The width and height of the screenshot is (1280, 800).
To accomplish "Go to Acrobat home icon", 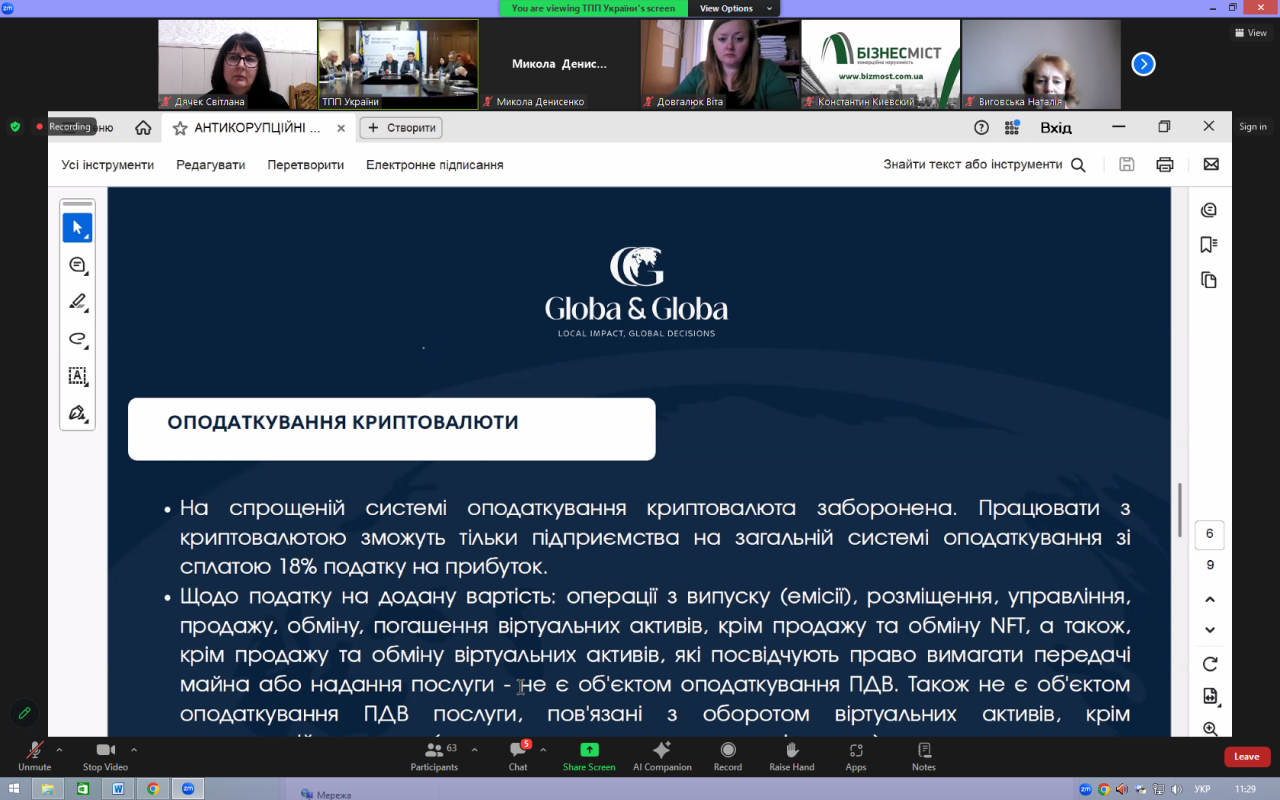I will (143, 128).
